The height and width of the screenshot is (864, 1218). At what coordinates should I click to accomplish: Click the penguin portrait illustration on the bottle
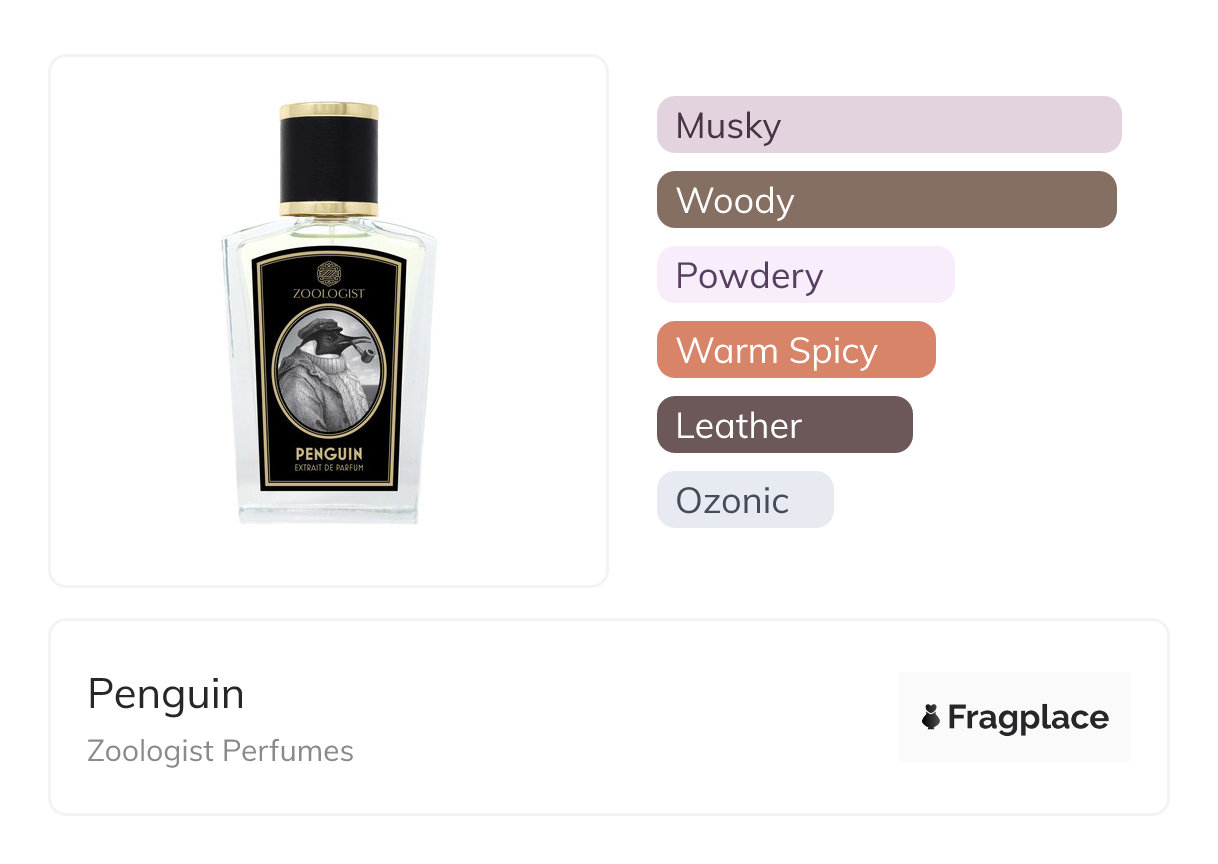tap(329, 371)
